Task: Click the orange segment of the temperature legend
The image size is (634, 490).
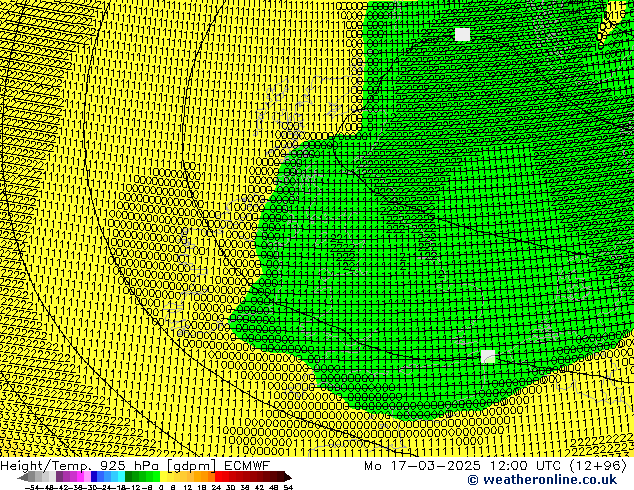Action: 205,477
